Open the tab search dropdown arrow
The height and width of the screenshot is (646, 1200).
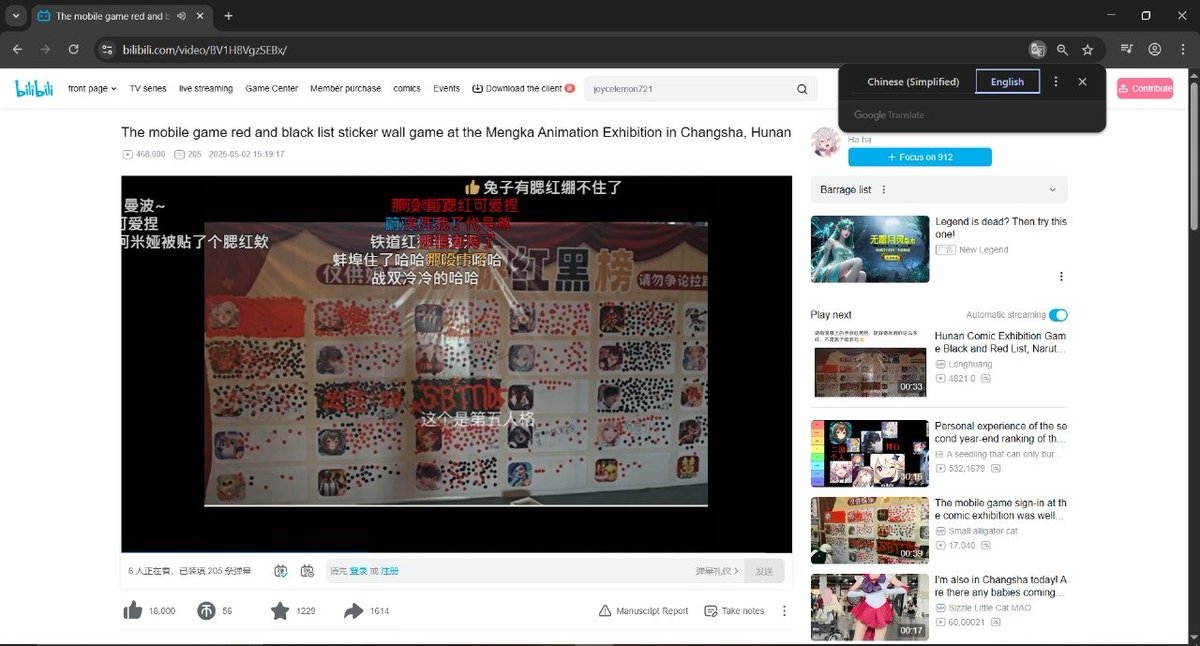[15, 16]
